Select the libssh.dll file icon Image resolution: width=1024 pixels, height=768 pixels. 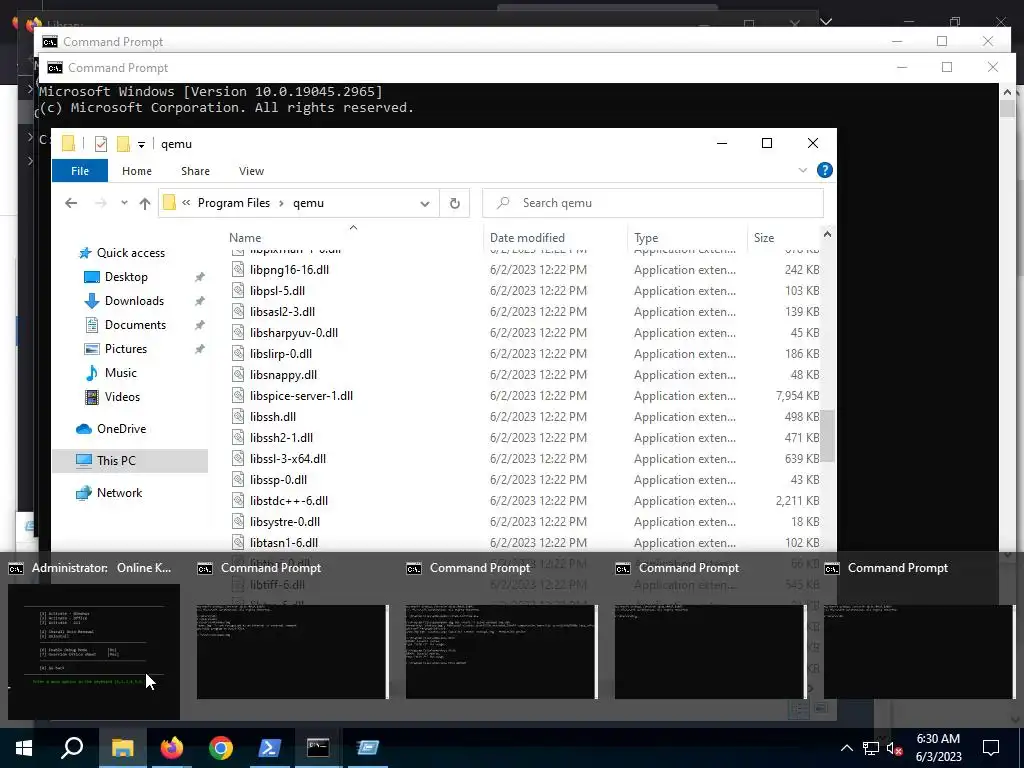click(238, 417)
